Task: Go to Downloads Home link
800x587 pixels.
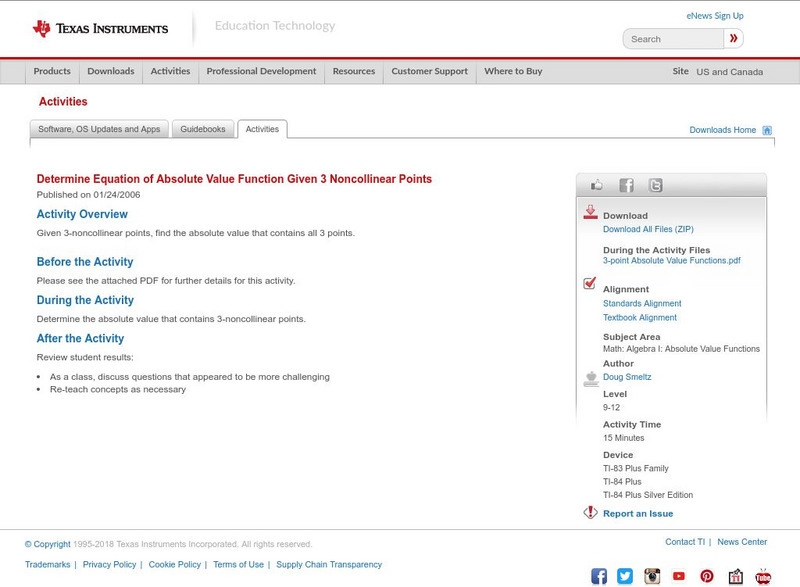Action: pos(722,130)
